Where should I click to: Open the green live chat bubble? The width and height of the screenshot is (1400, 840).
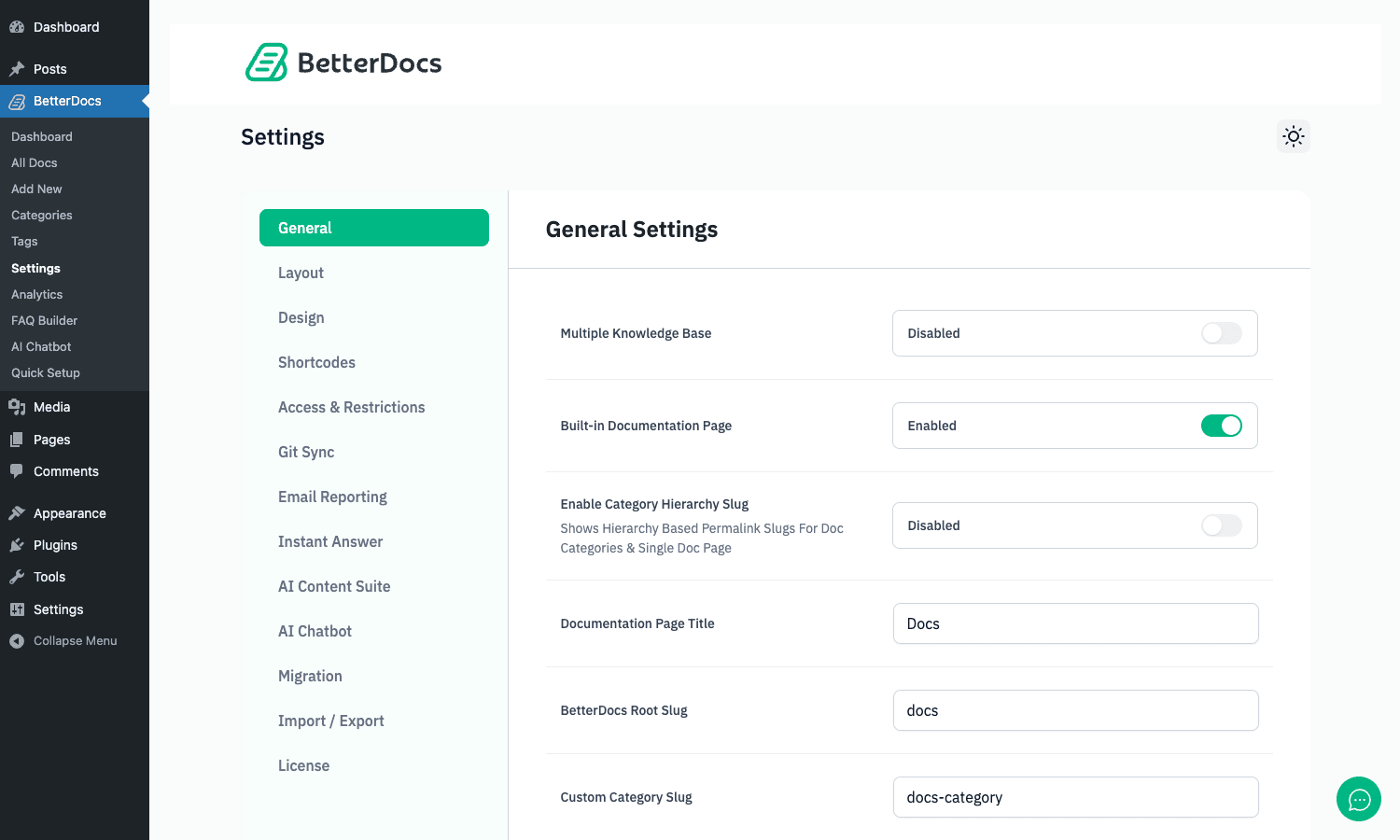1359,799
